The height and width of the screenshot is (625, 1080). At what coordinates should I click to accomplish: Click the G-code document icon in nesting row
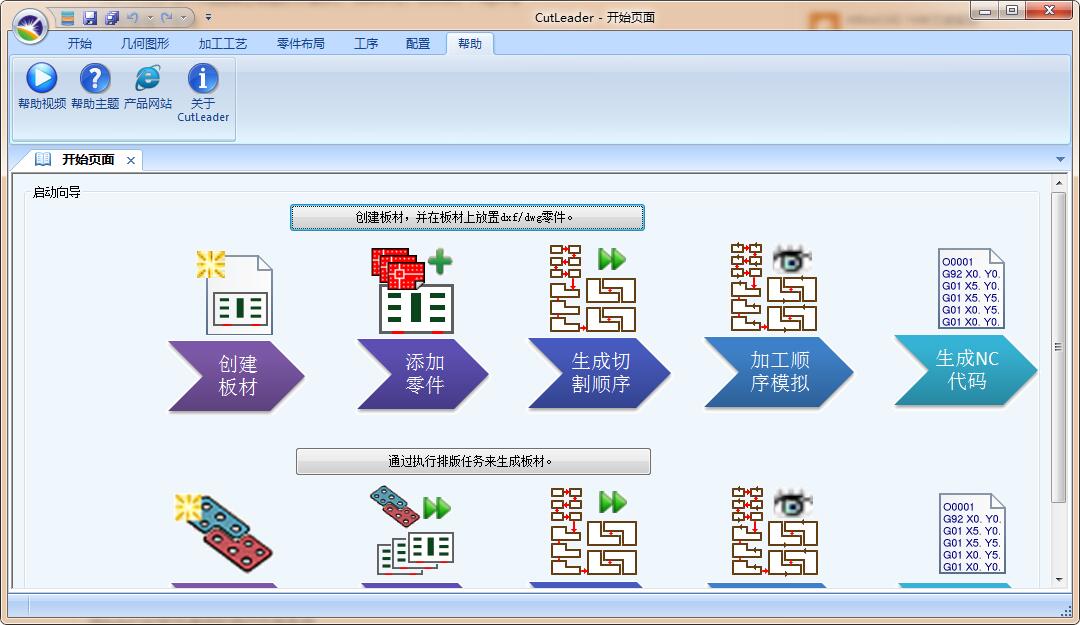click(972, 533)
